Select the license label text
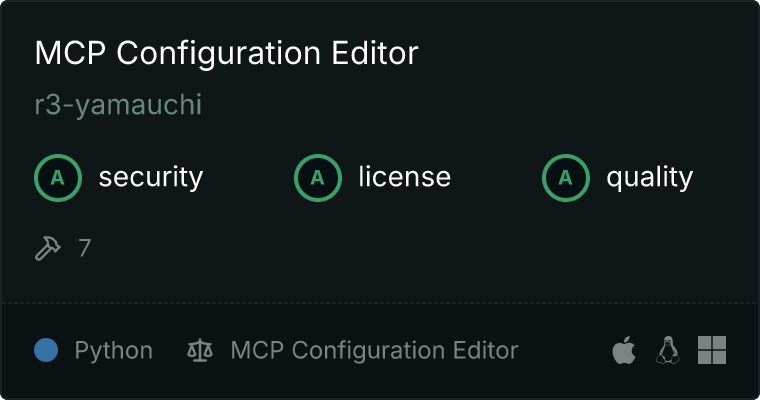Image resolution: width=760 pixels, height=400 pixels. 405,176
